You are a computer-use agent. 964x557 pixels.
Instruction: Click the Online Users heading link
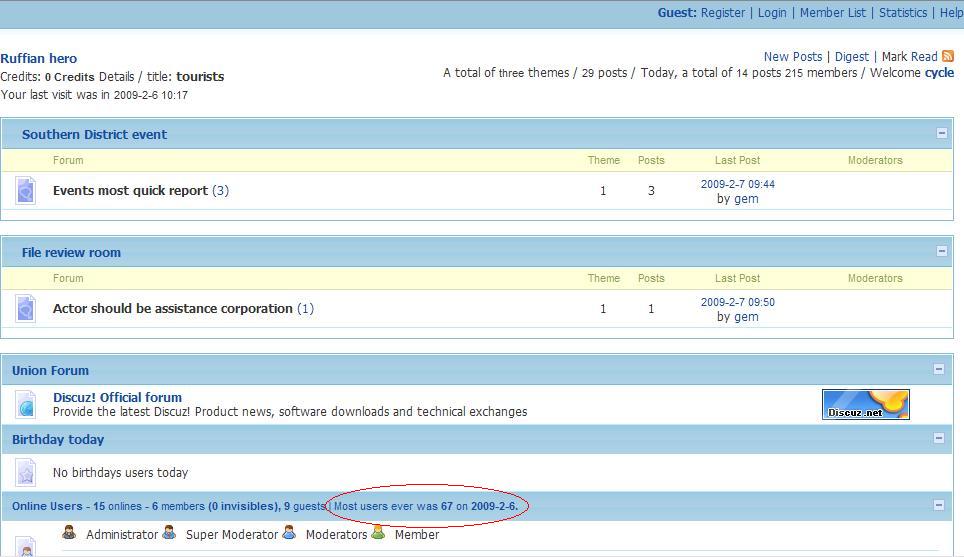47,506
